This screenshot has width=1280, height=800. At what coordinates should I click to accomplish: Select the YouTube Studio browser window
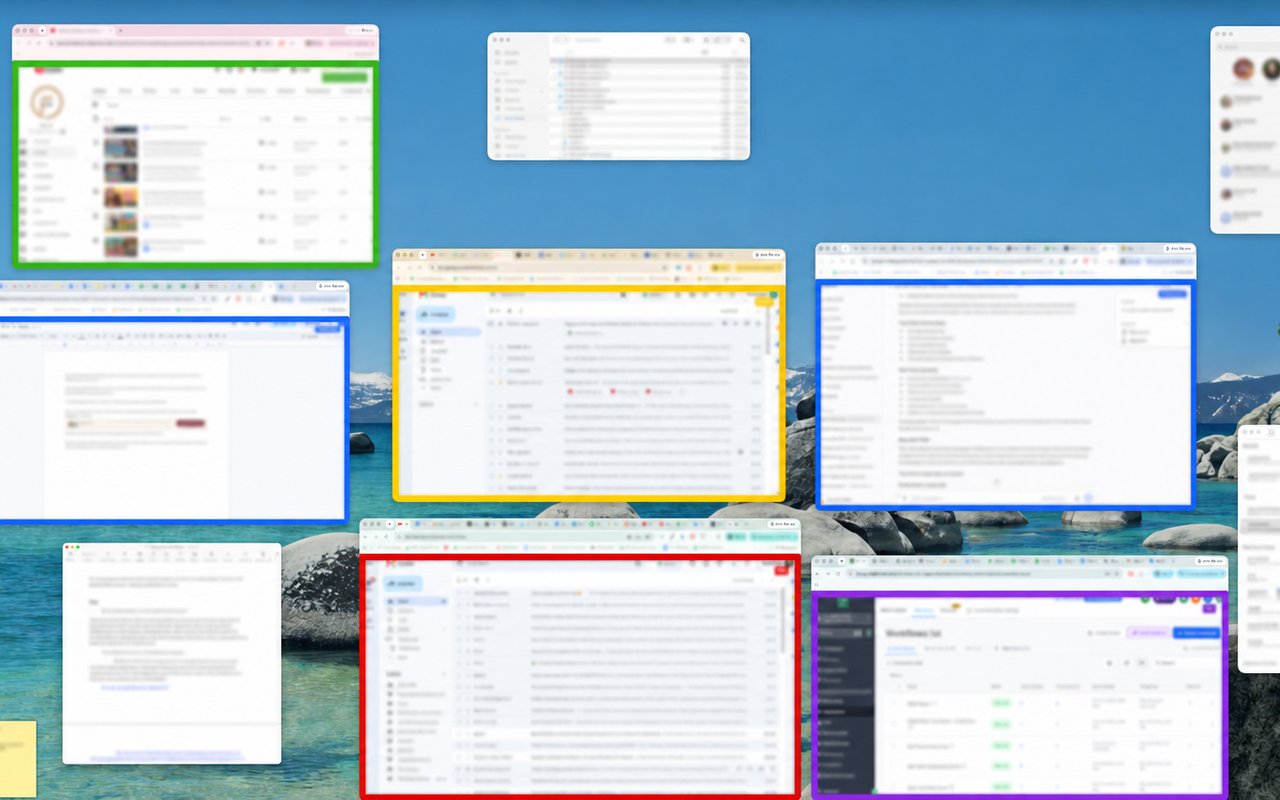tap(195, 146)
